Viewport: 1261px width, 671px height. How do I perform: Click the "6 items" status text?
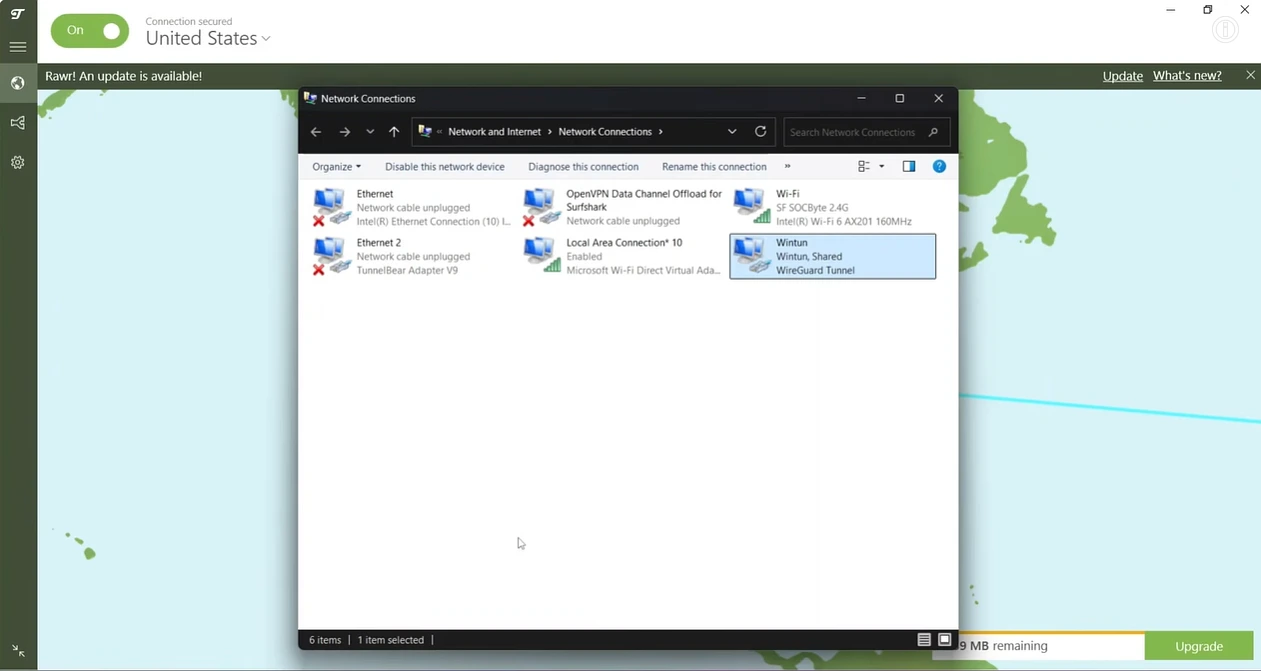325,640
